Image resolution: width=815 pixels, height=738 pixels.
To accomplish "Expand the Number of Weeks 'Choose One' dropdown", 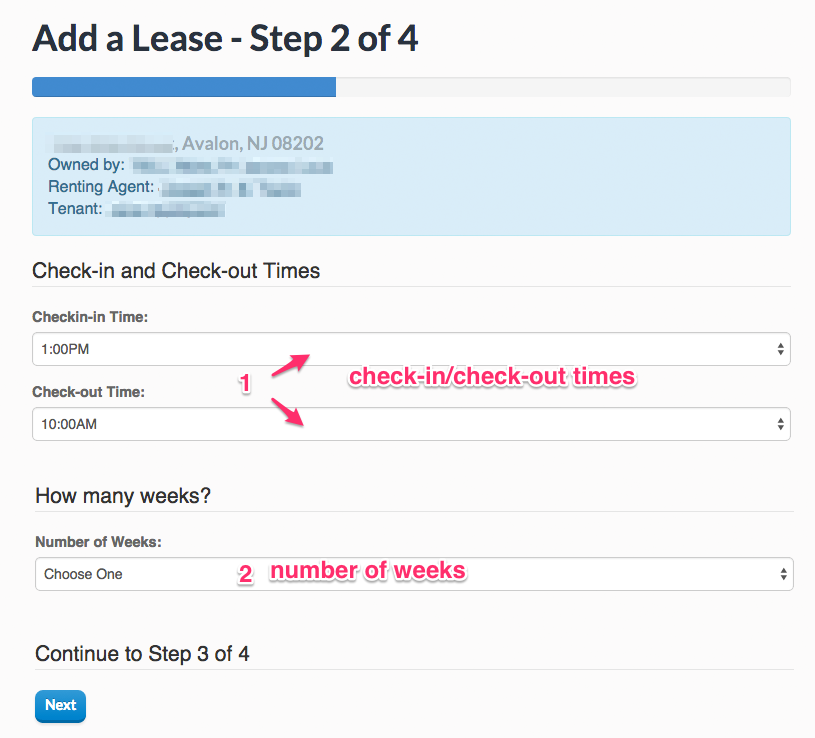I will coord(400,574).
